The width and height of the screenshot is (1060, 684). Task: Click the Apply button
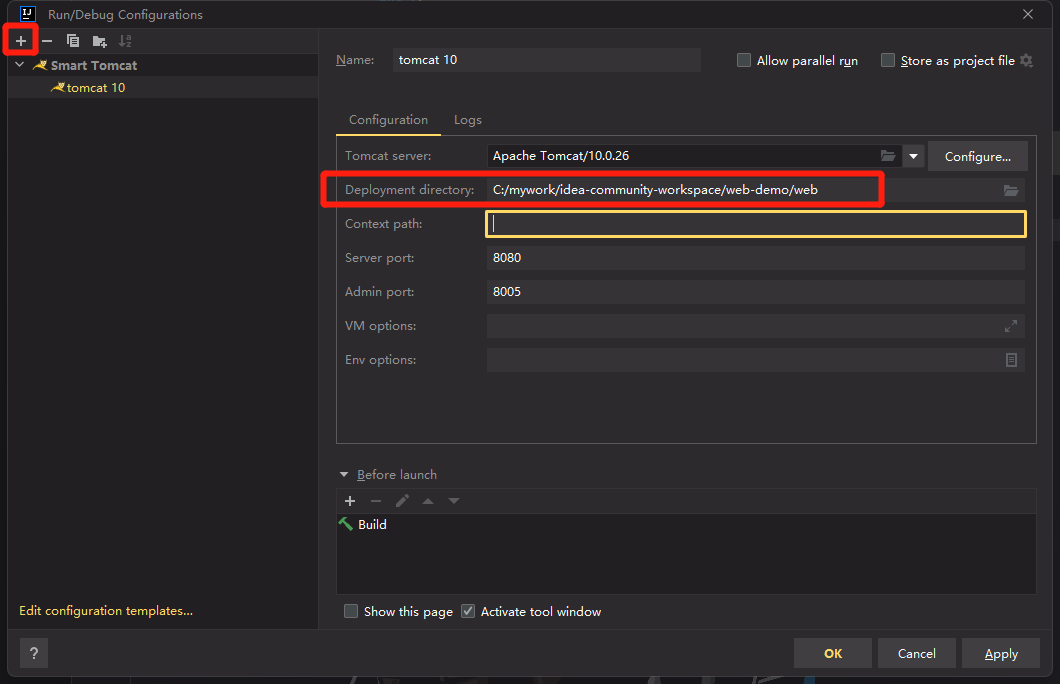(x=1001, y=654)
